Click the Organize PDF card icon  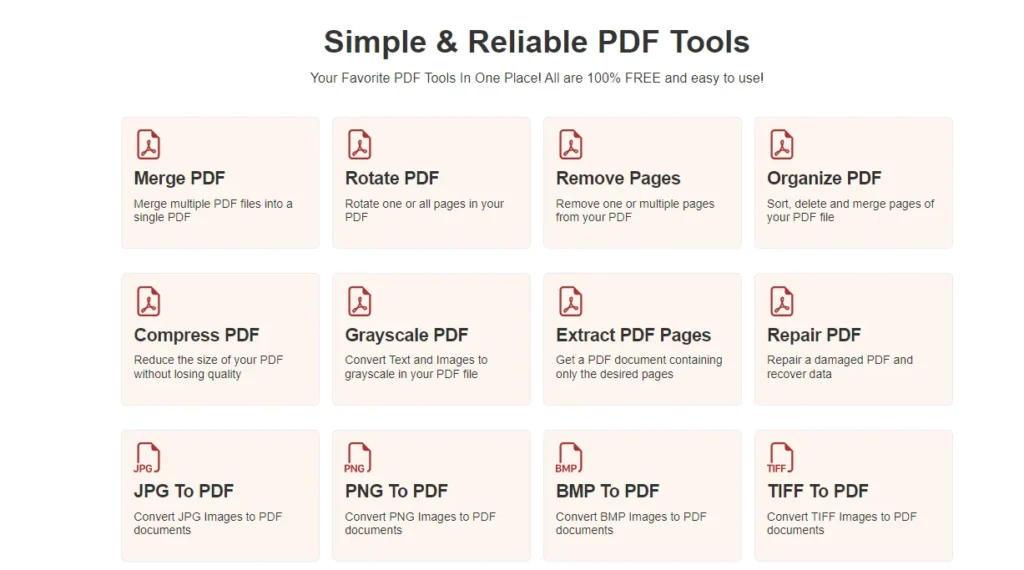(x=781, y=144)
